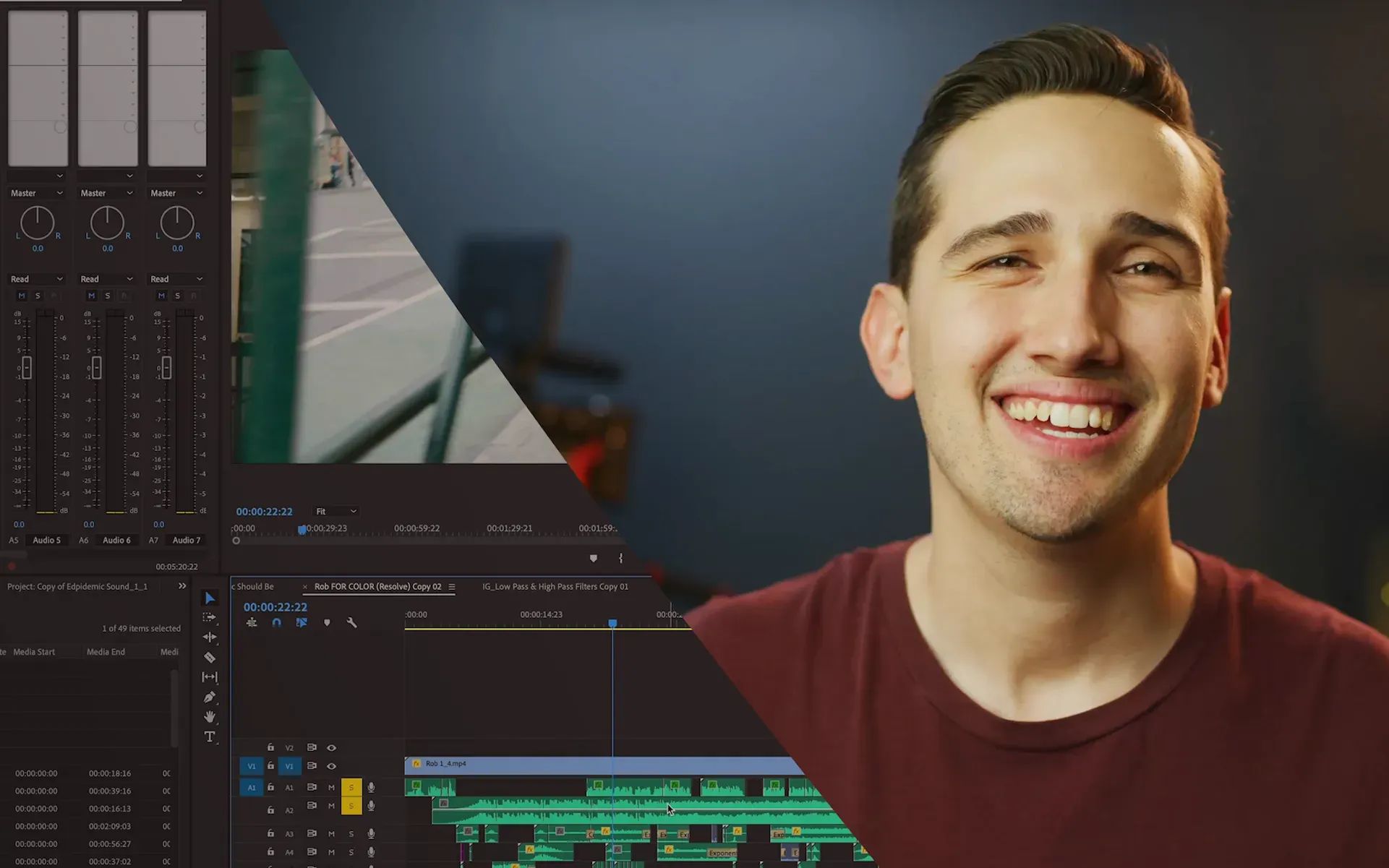Open timeline wrench display settings
This screenshot has width=1389, height=868.
(351, 622)
